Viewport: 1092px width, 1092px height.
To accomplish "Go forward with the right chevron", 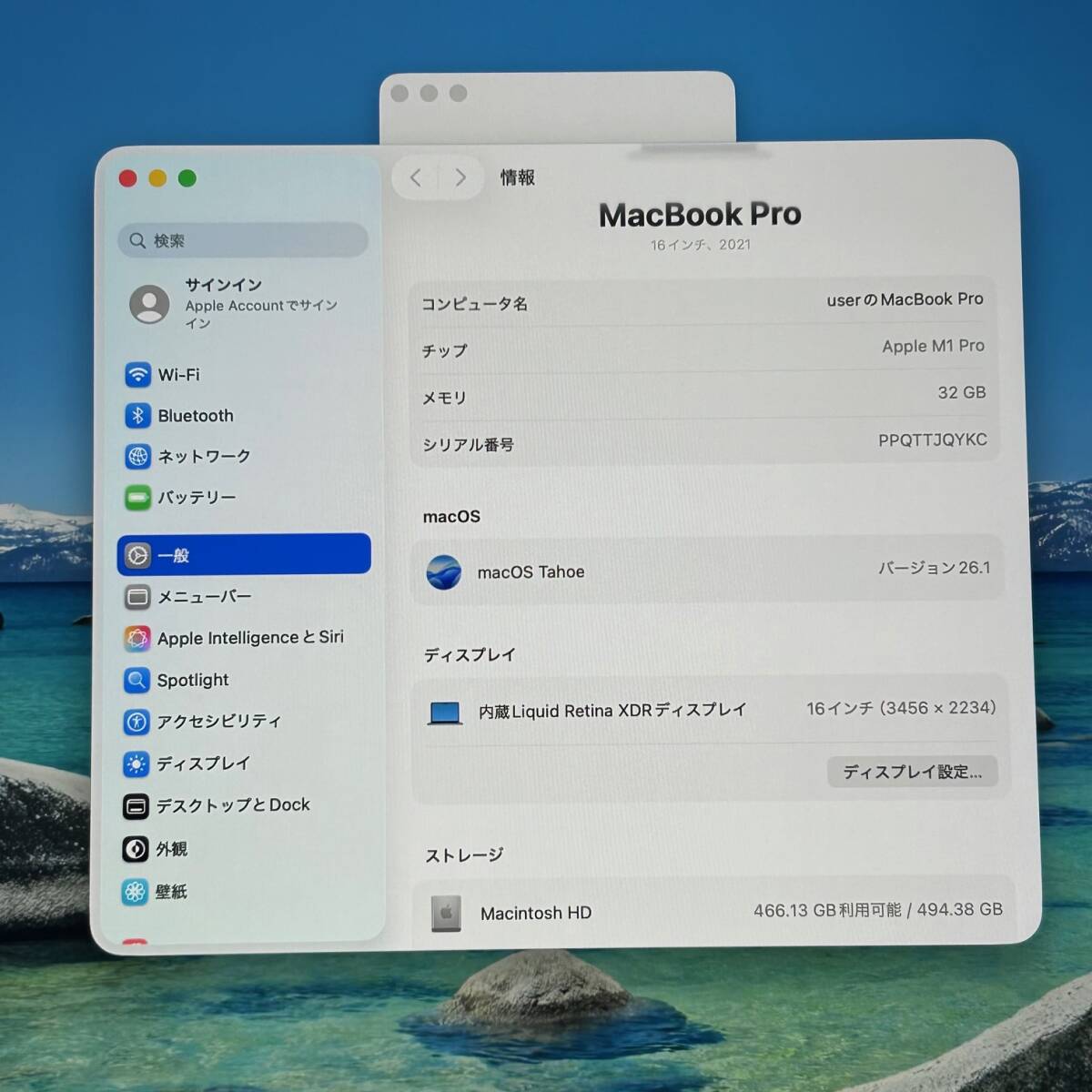I will point(460,177).
